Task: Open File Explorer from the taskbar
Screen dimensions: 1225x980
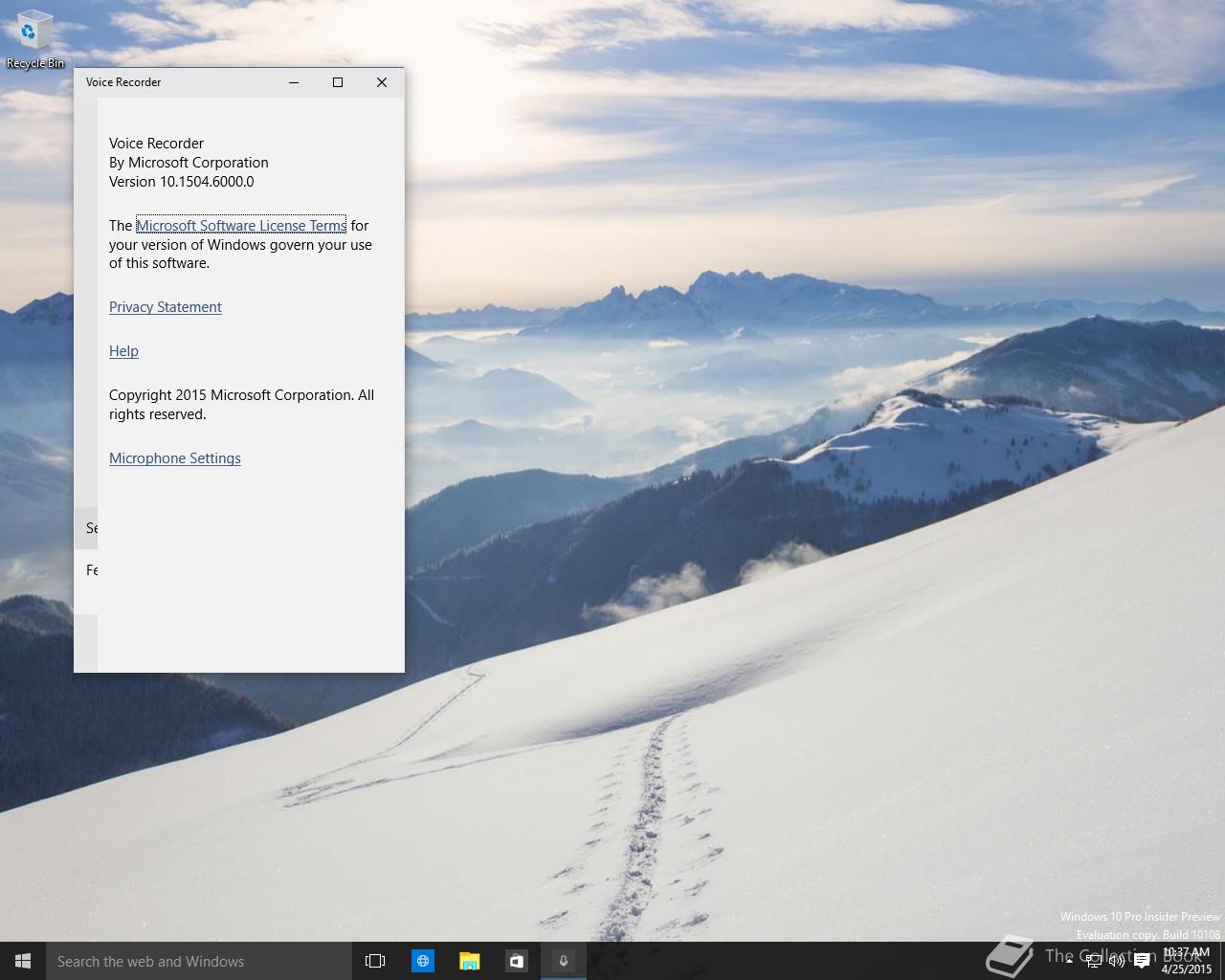Action: point(469,961)
